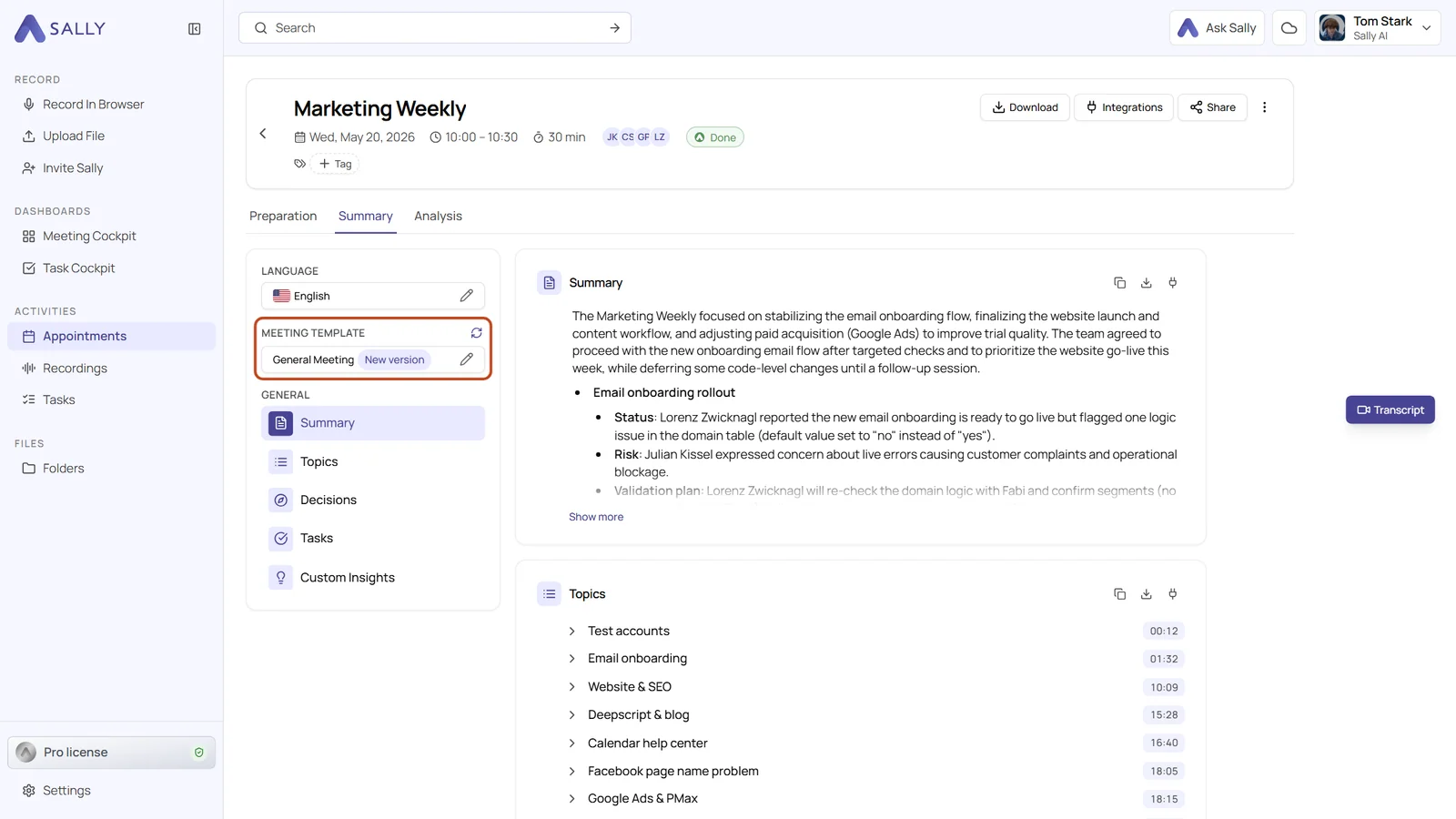This screenshot has height=819, width=1456.
Task: Send Topics section to integration
Action: [x=1172, y=594]
